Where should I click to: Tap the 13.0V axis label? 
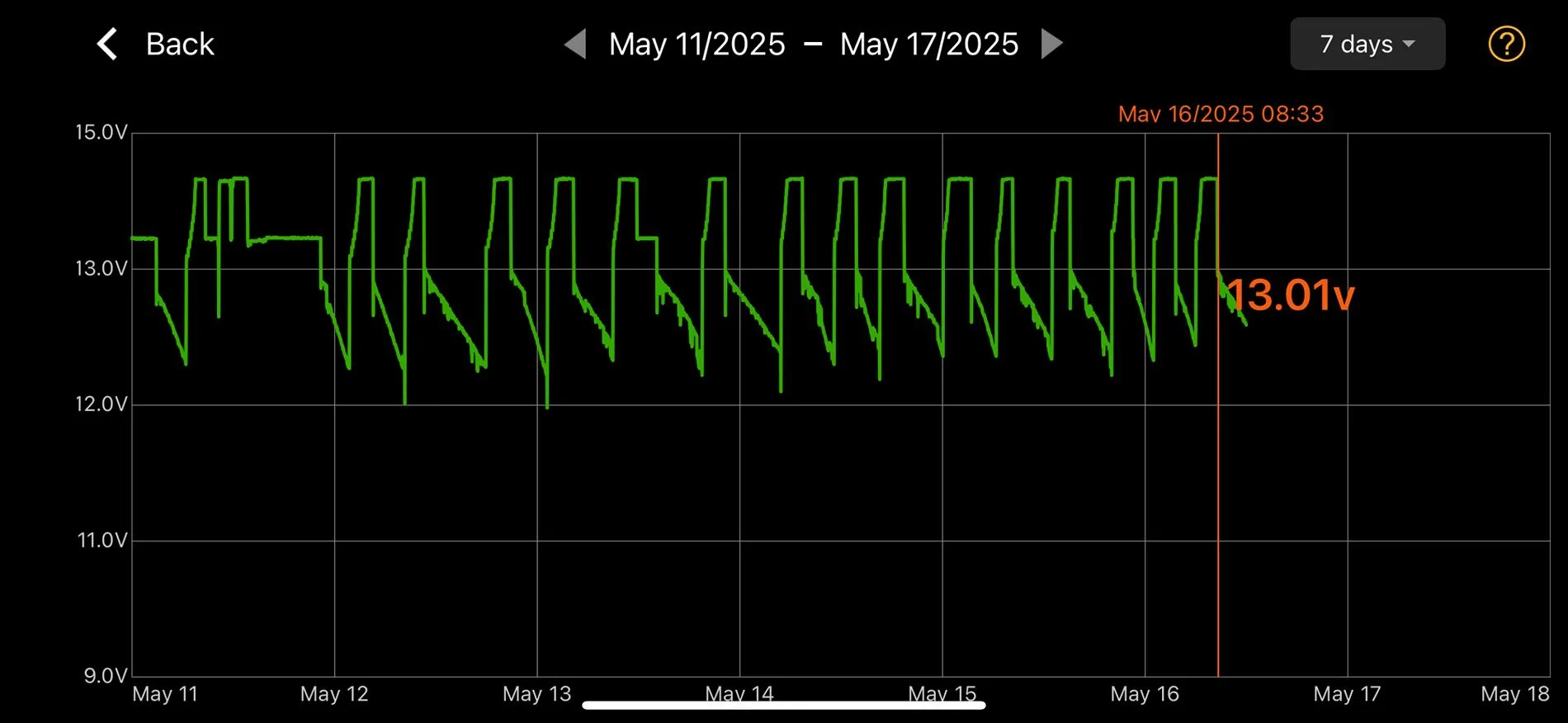pyautogui.click(x=102, y=268)
